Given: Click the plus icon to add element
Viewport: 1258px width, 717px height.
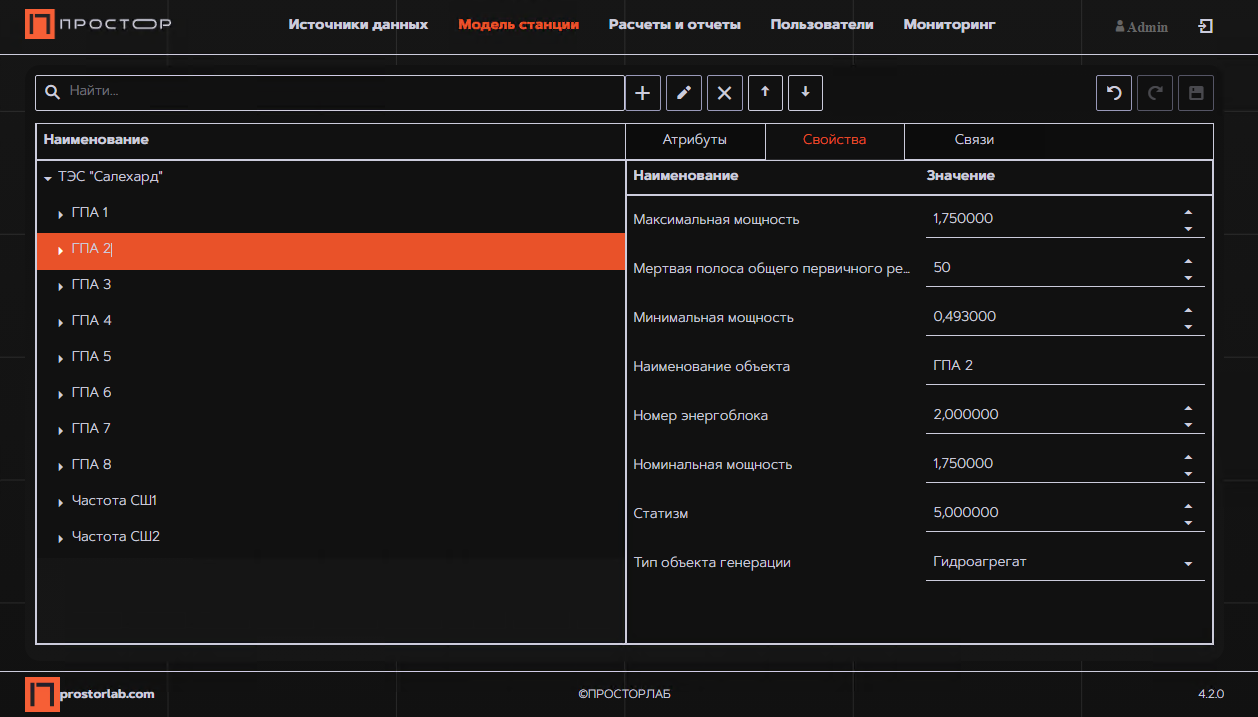Looking at the screenshot, I should (x=643, y=93).
